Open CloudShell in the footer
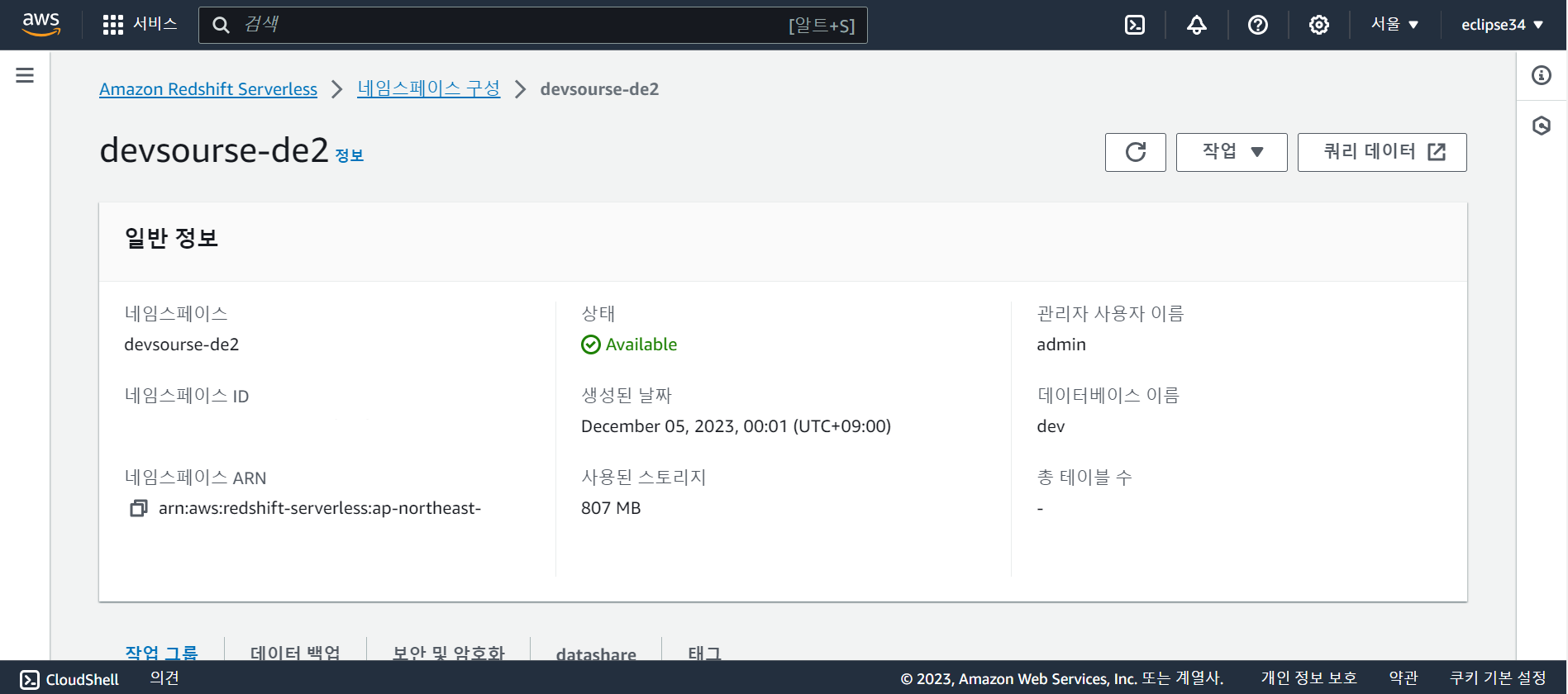 coord(69,679)
